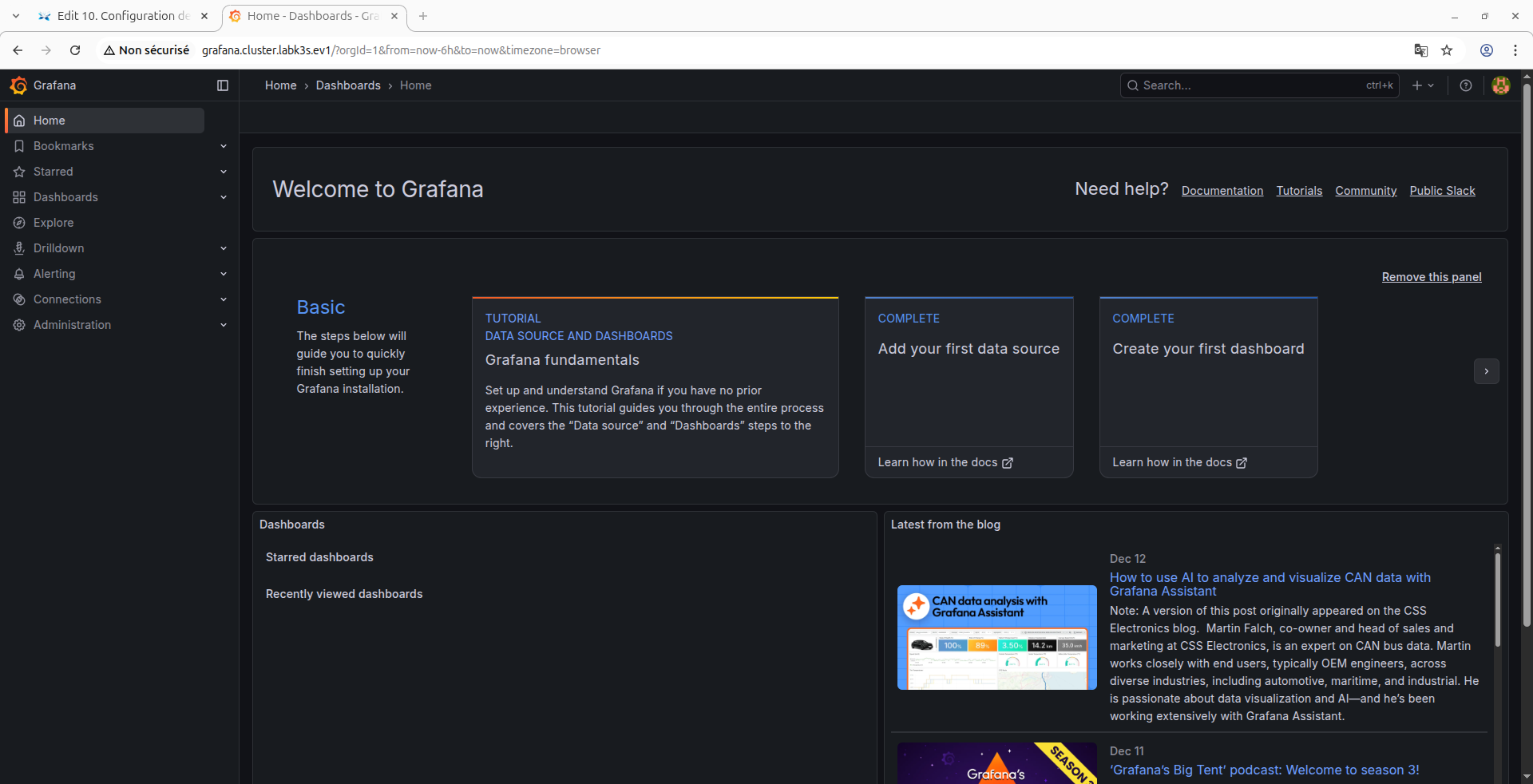1533x784 pixels.
Task: Expand the Administration section chevron
Action: tap(224, 325)
